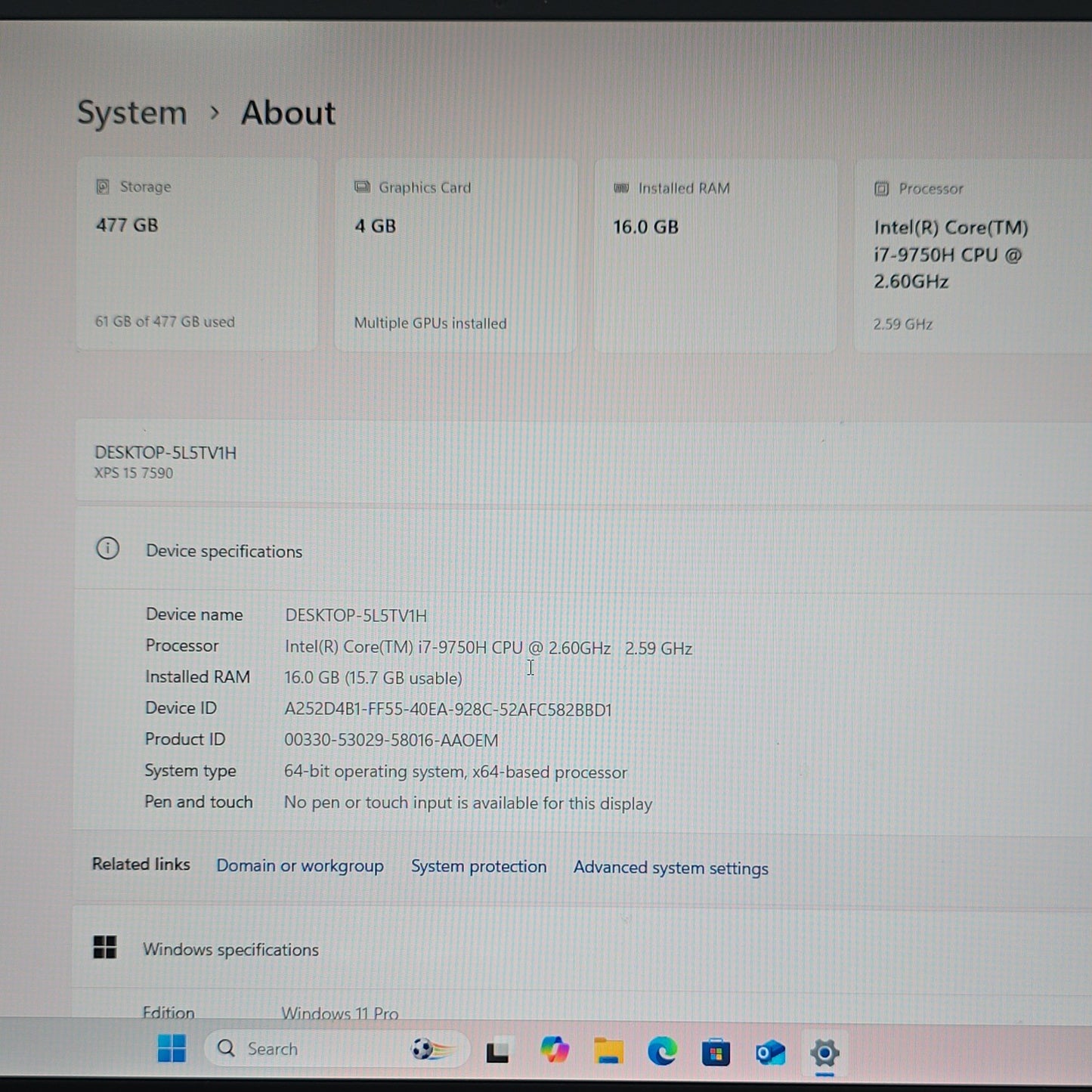Select the Product ID value 00330-53029-58016-AAOEM

[x=391, y=741]
